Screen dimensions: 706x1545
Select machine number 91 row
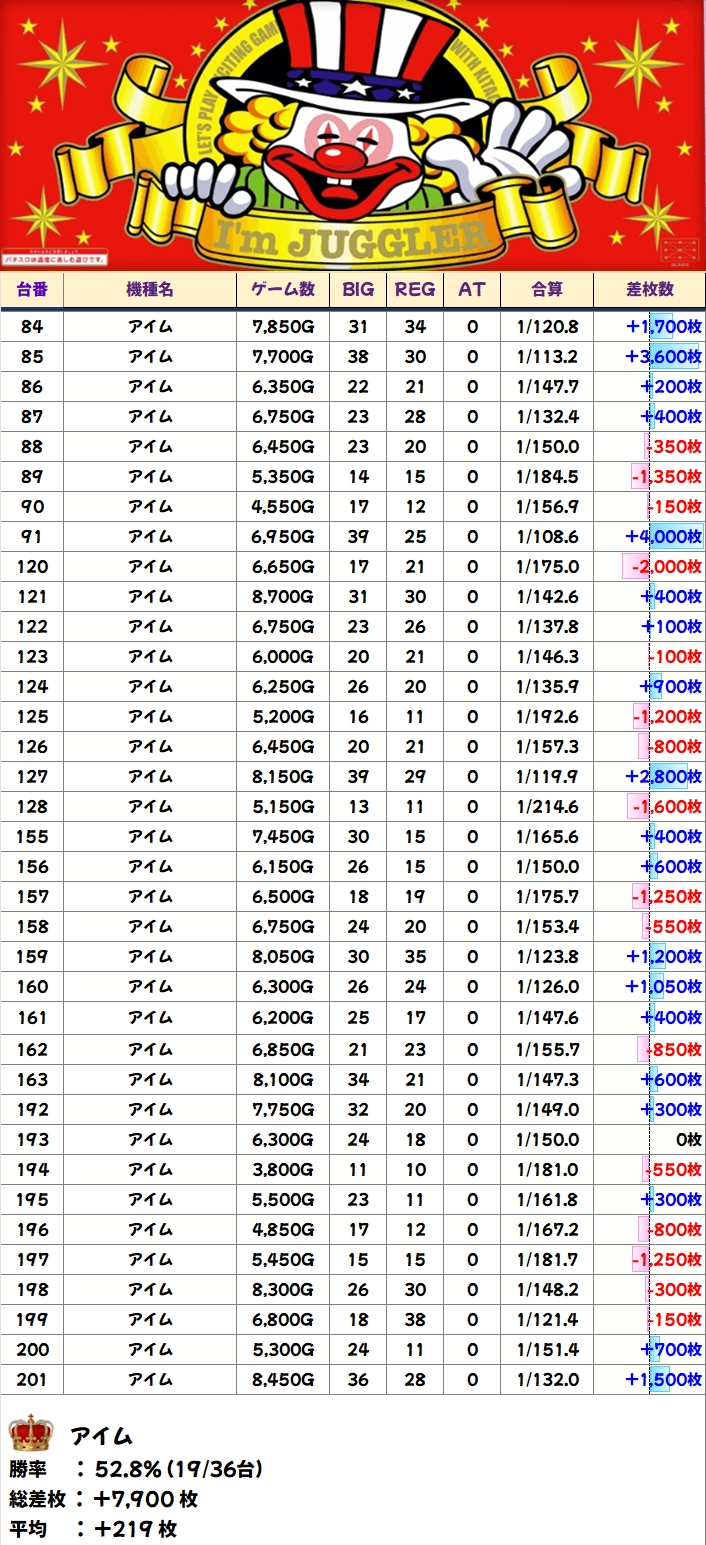[32, 537]
